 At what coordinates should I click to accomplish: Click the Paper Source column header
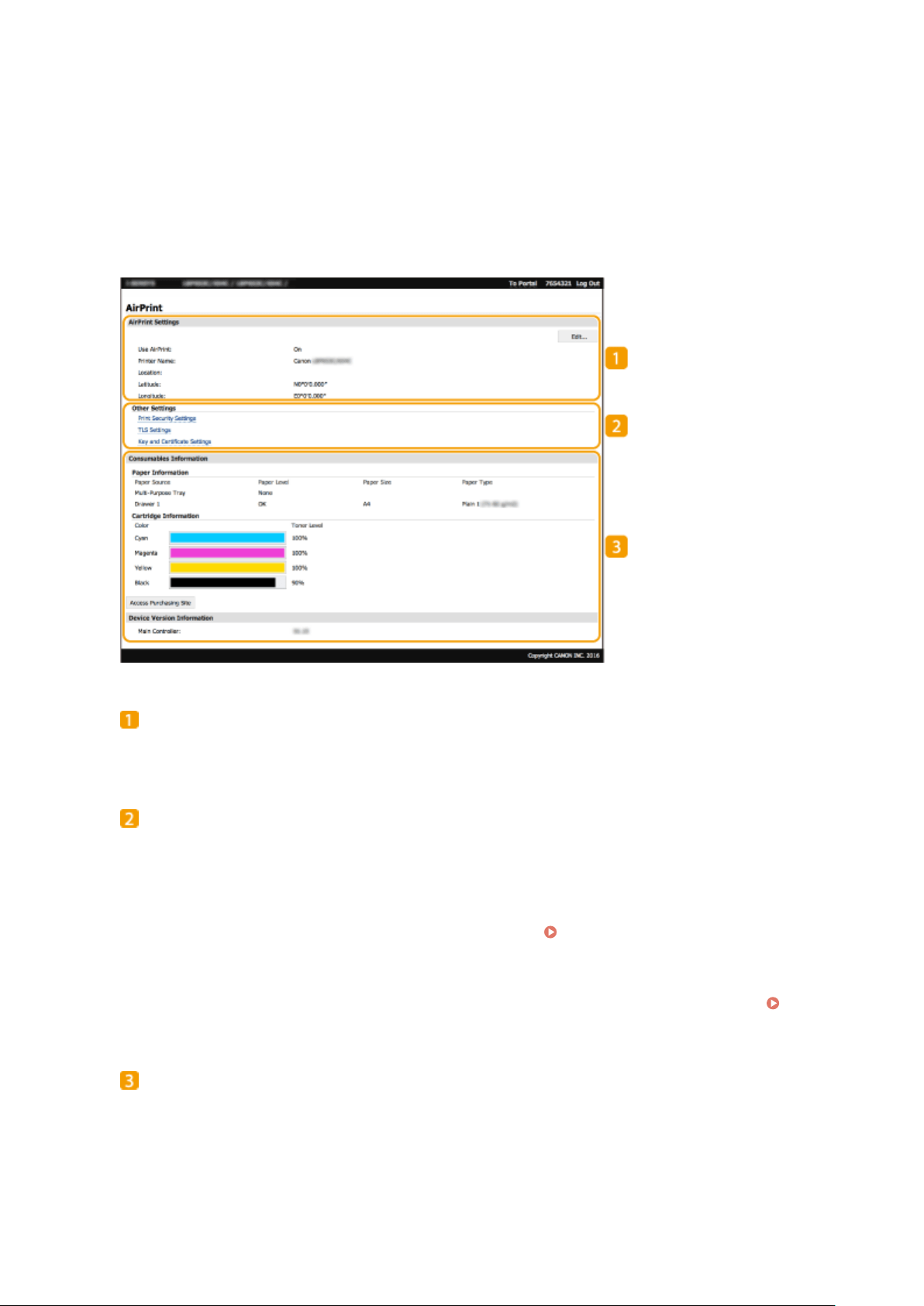click(152, 482)
